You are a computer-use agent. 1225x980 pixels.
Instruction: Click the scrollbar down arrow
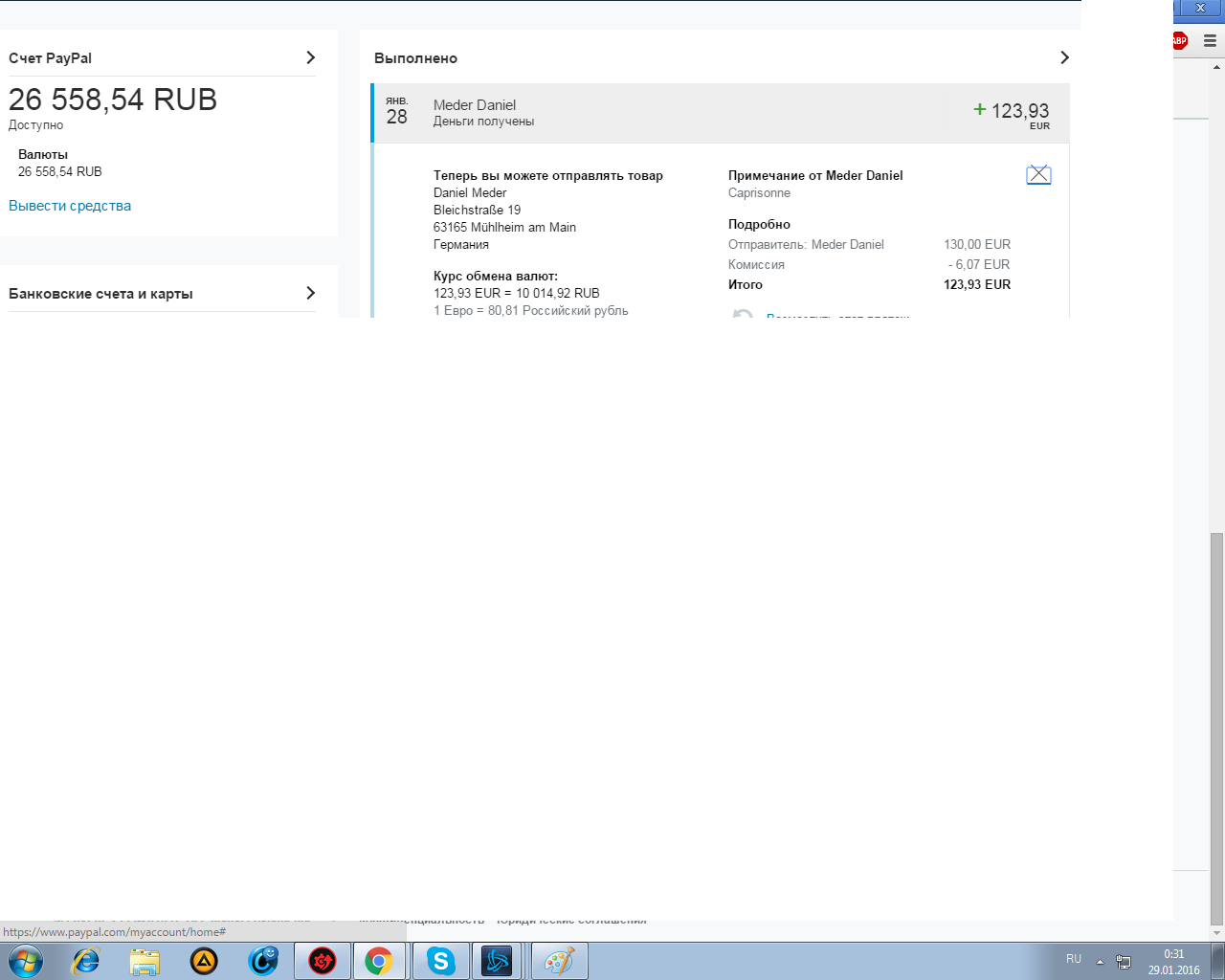point(1217,933)
